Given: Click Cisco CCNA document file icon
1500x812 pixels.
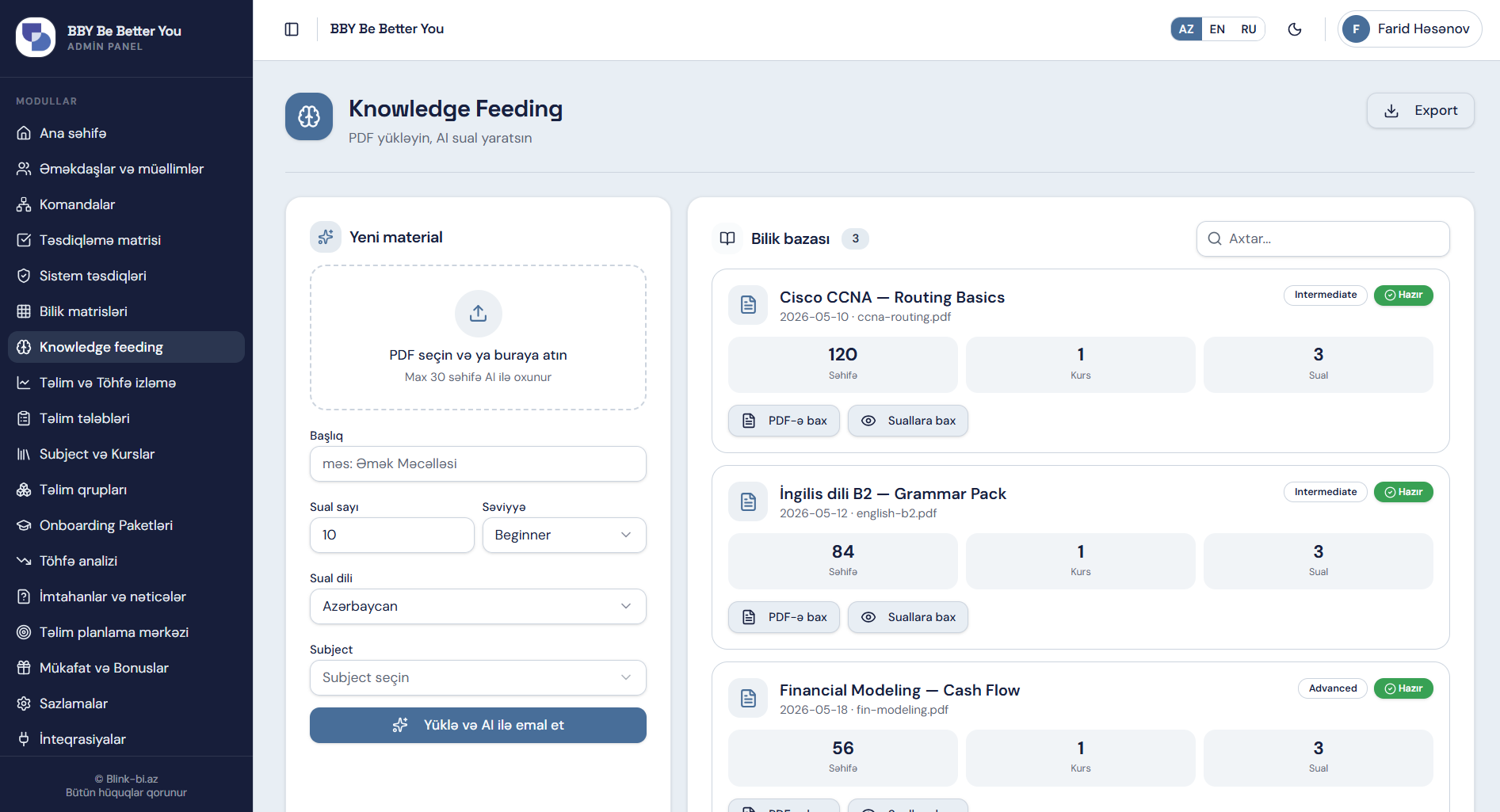Looking at the screenshot, I should click(748, 305).
